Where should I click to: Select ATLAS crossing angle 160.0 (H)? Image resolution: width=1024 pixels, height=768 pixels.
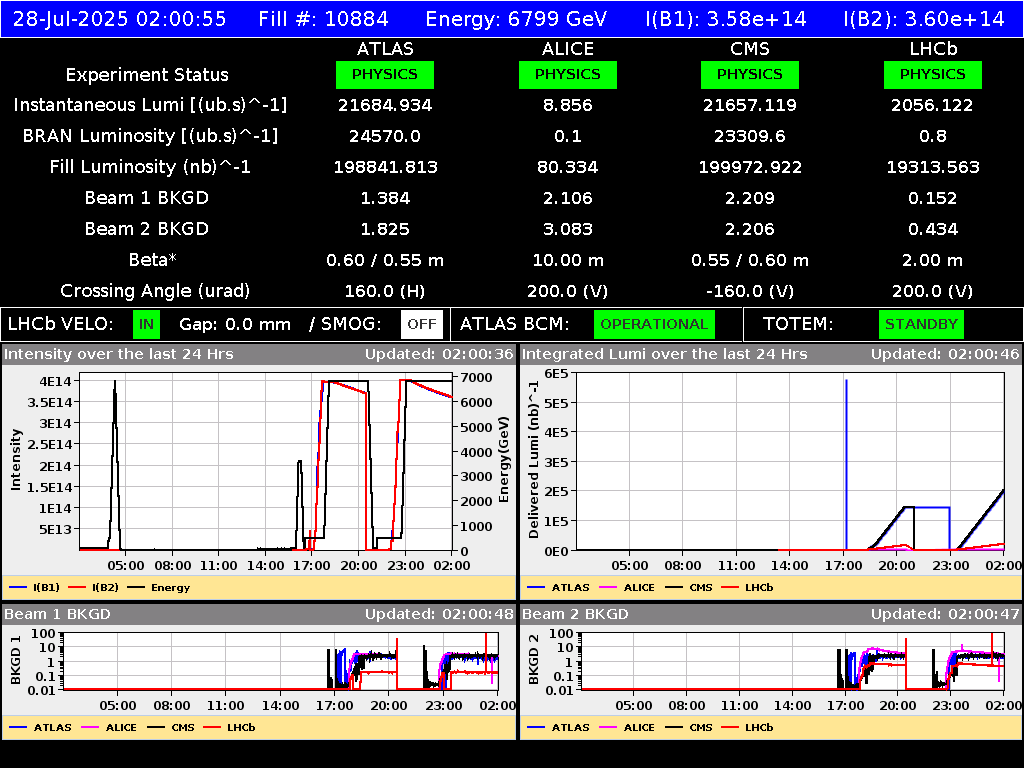[385, 291]
